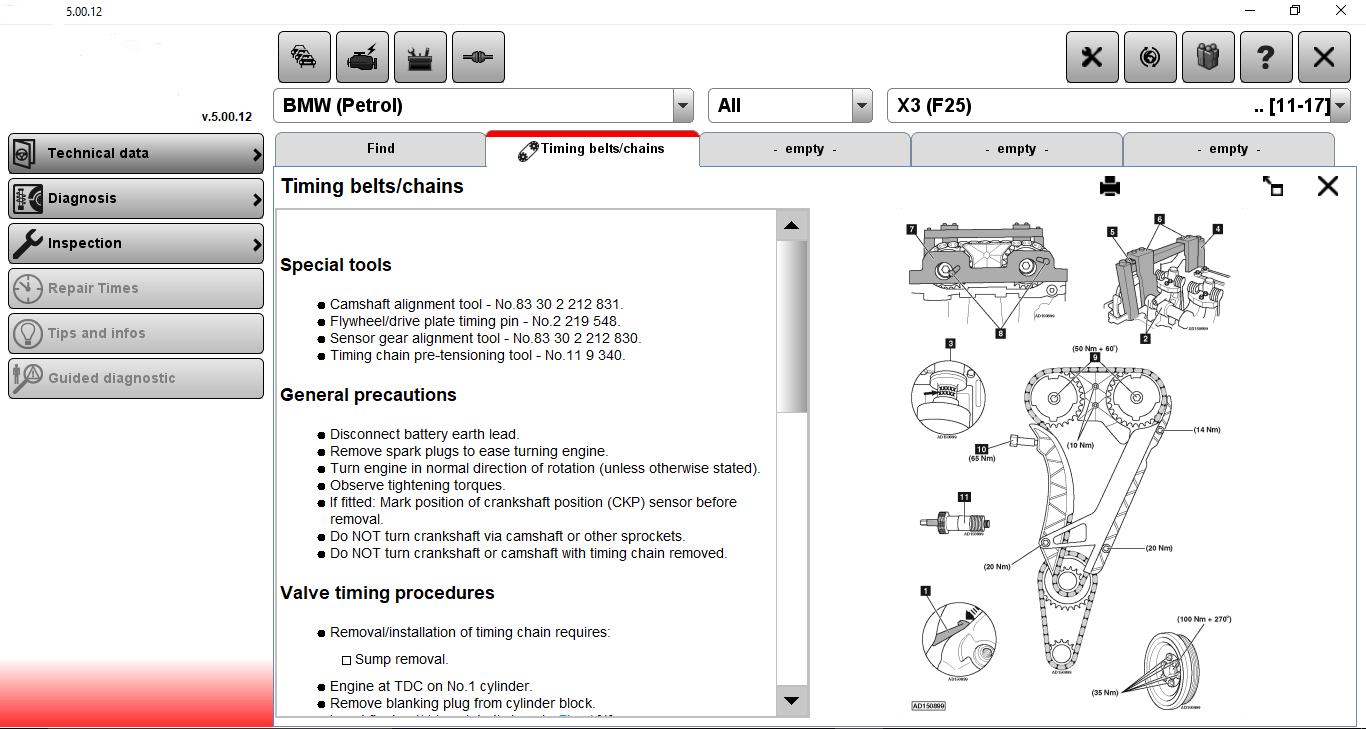The image size is (1366, 729).
Task: Open the vehicle selection cars icon
Action: point(304,57)
